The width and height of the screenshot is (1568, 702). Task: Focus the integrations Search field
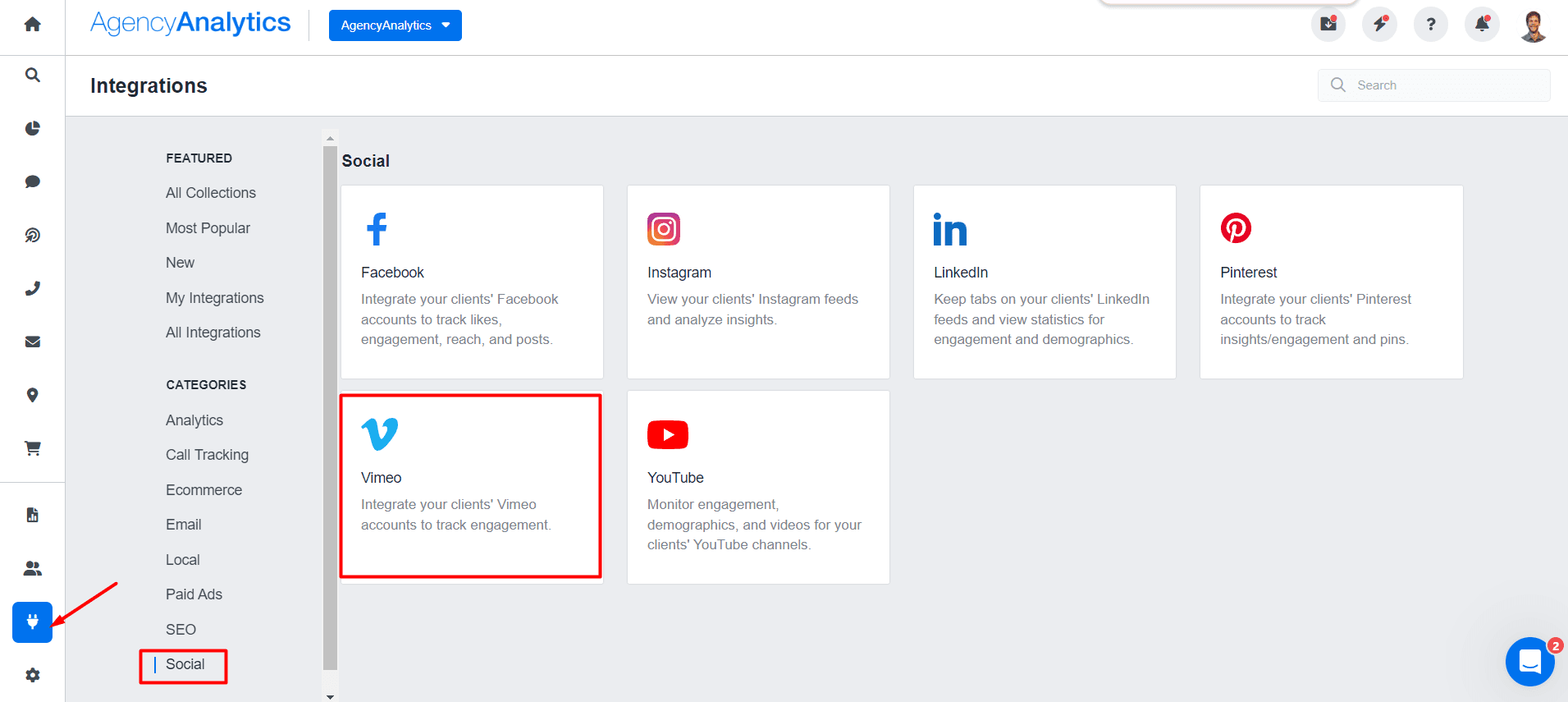pos(1434,85)
